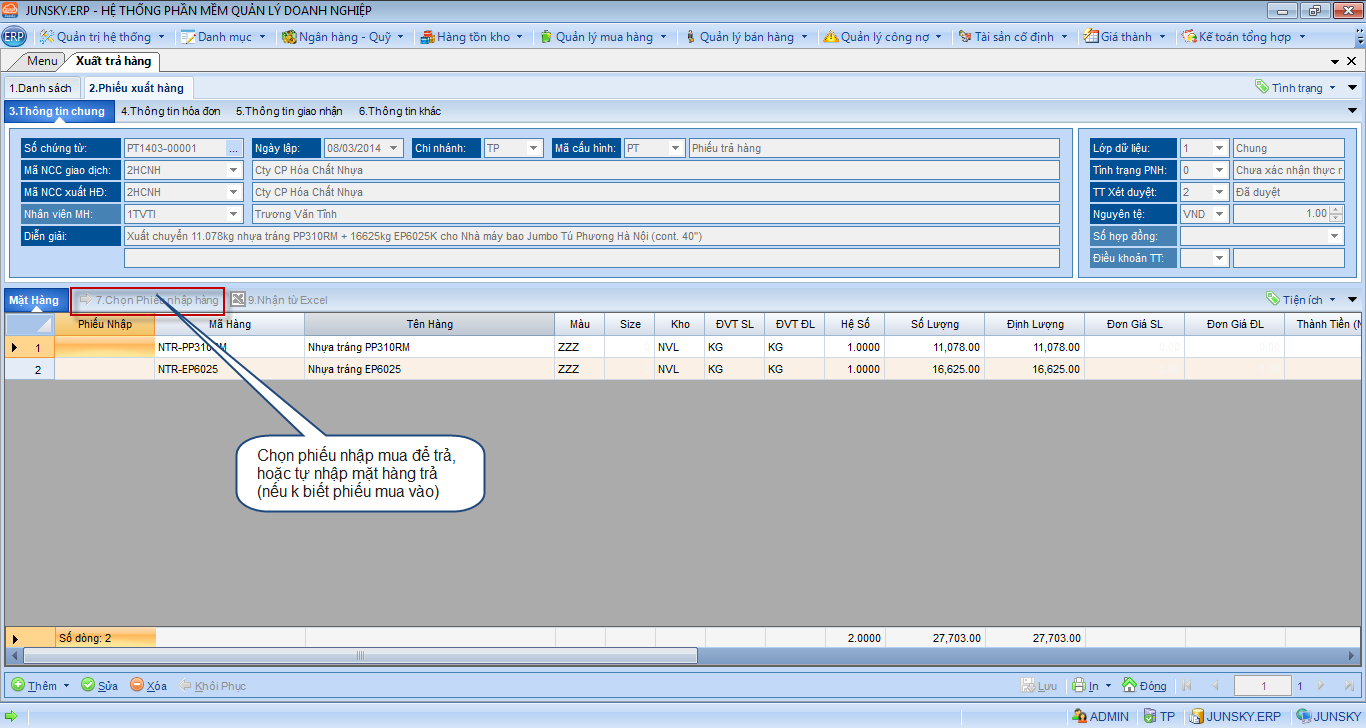Click the In printer icon
The height and width of the screenshot is (728, 1366).
tap(1079, 685)
